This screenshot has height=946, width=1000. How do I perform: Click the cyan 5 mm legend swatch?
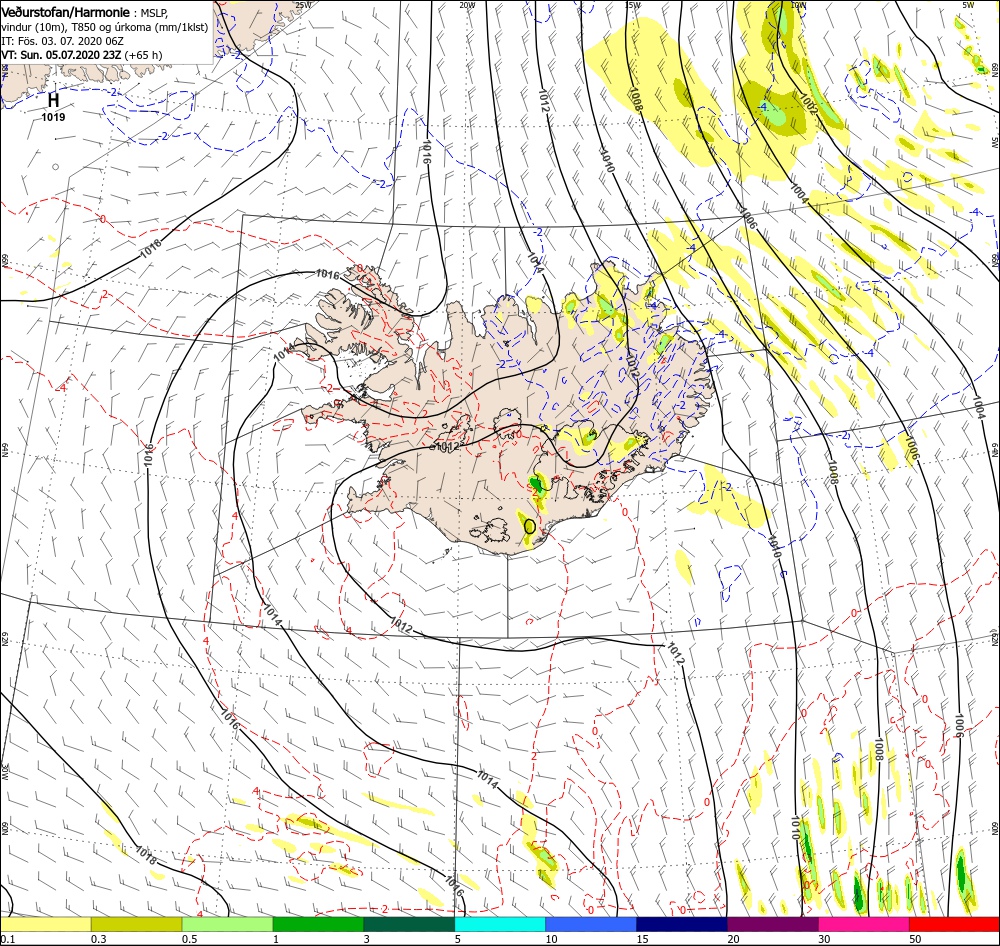(500, 924)
